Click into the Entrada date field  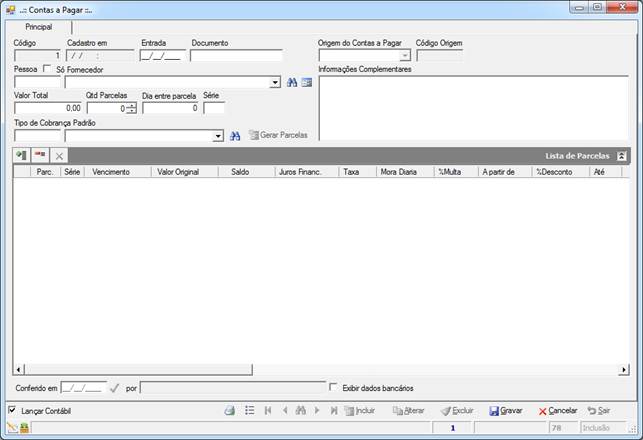pyautogui.click(x=162, y=56)
